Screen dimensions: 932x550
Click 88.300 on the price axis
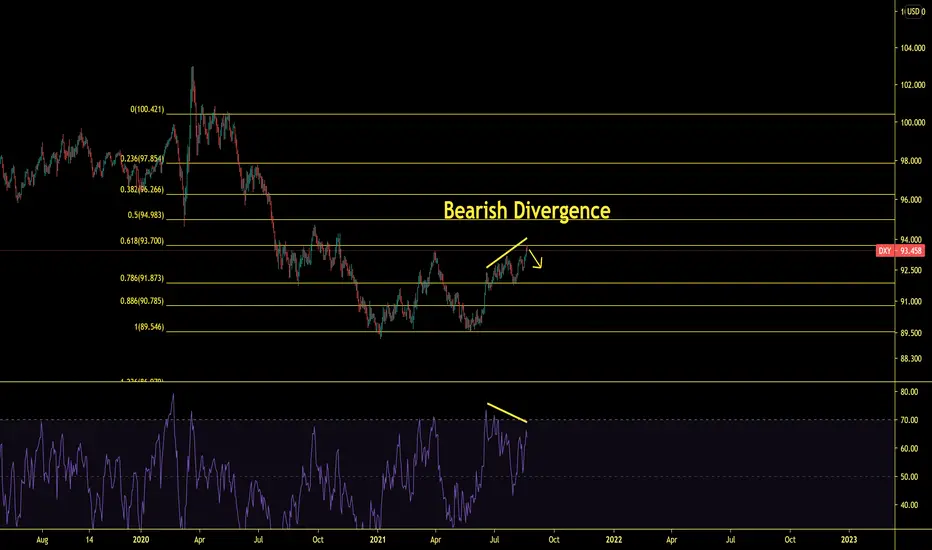(x=911, y=359)
